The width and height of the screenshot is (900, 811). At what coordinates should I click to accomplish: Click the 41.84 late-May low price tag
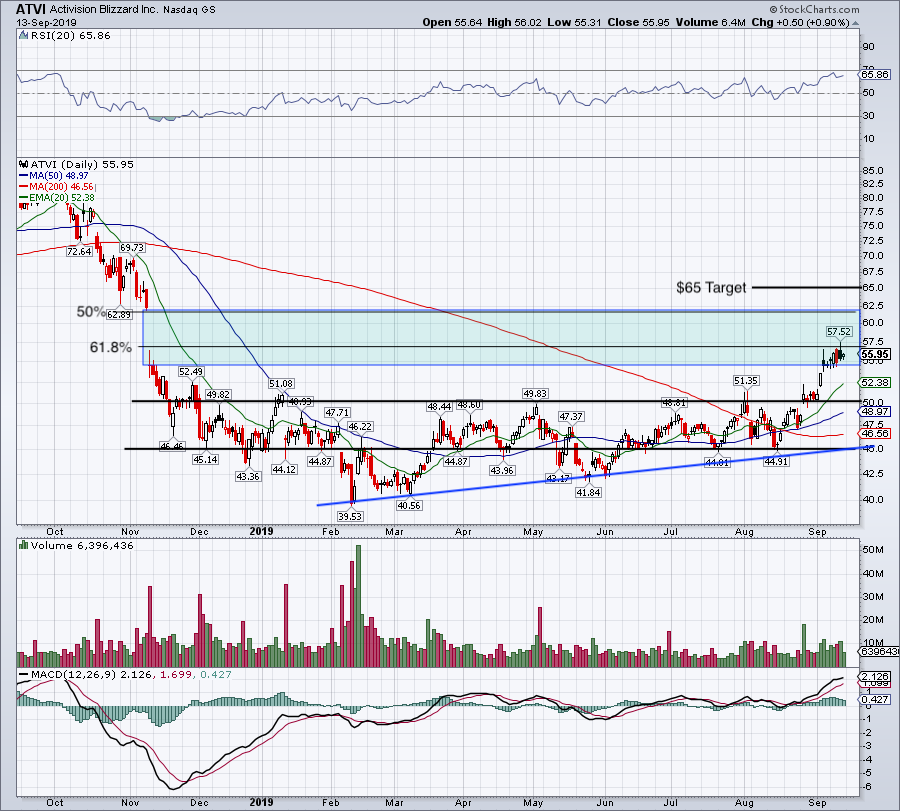pyautogui.click(x=588, y=492)
